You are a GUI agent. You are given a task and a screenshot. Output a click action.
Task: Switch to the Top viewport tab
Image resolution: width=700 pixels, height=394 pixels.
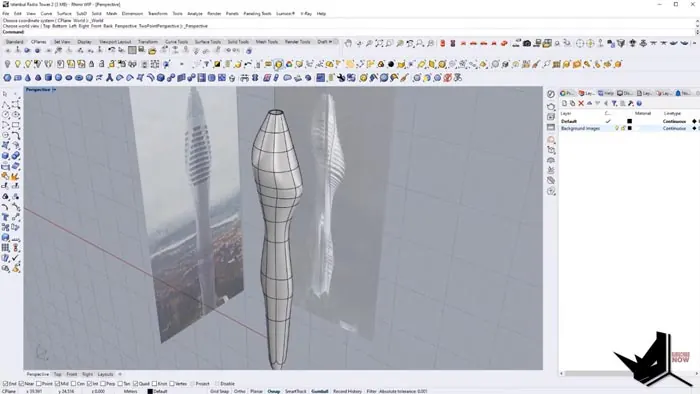58,374
